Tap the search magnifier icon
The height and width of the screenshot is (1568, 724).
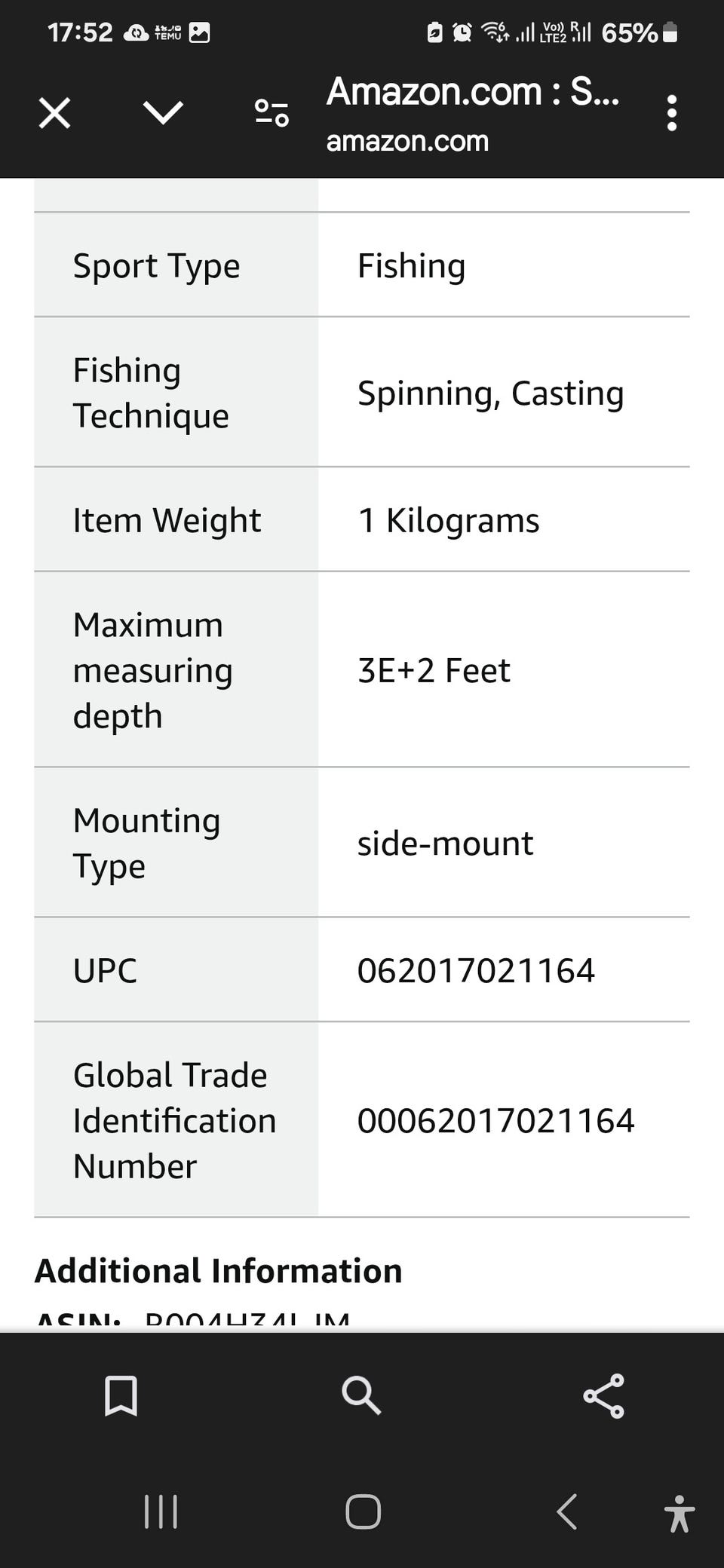click(361, 1395)
